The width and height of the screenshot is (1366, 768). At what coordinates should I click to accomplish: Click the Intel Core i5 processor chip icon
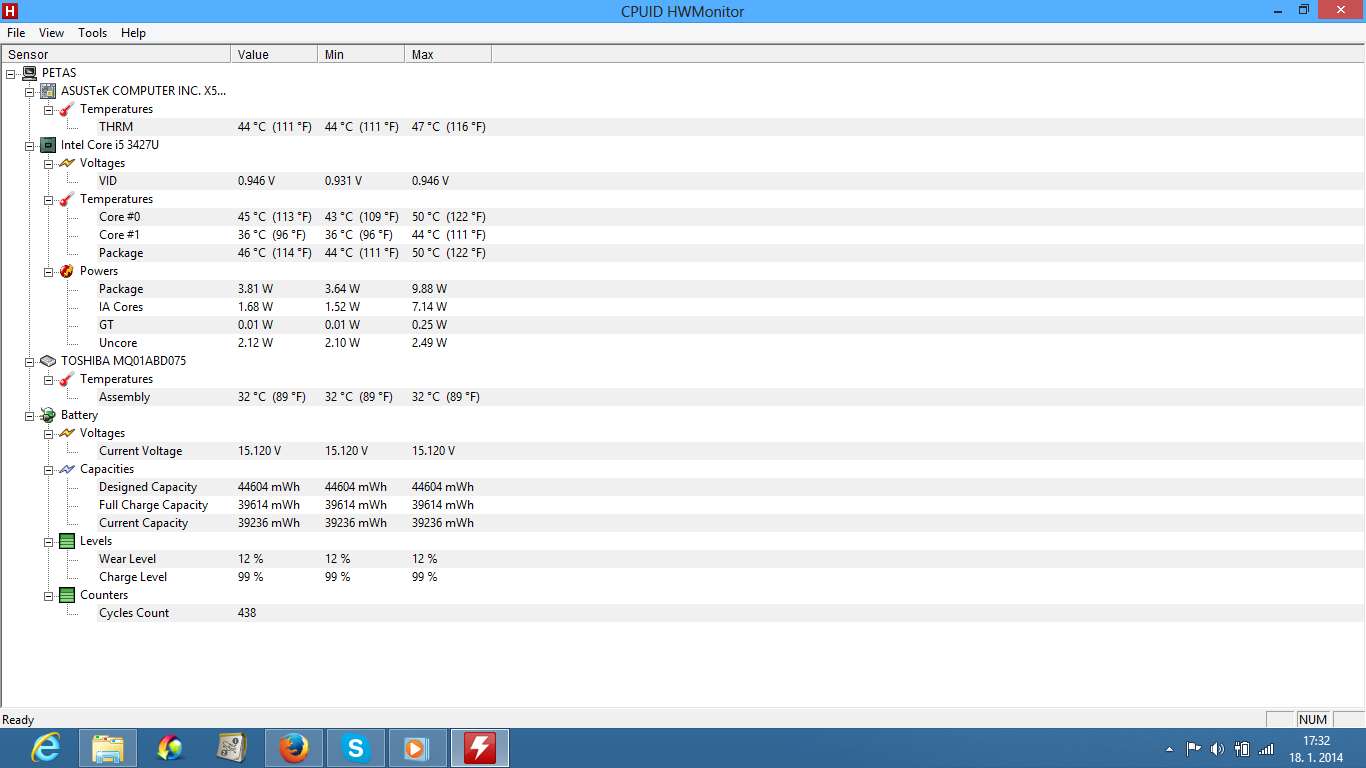point(48,145)
